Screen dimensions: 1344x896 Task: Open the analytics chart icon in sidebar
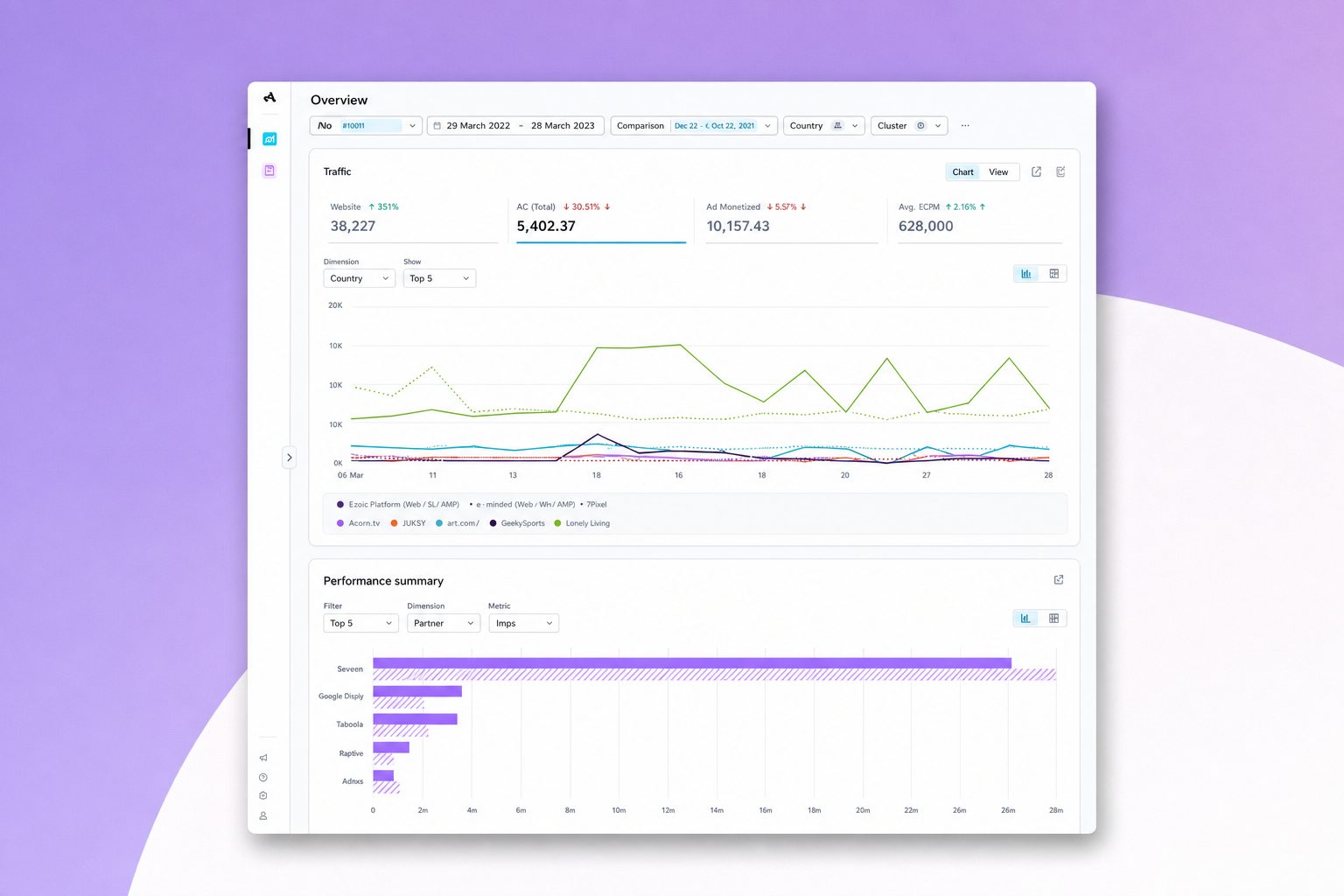269,139
